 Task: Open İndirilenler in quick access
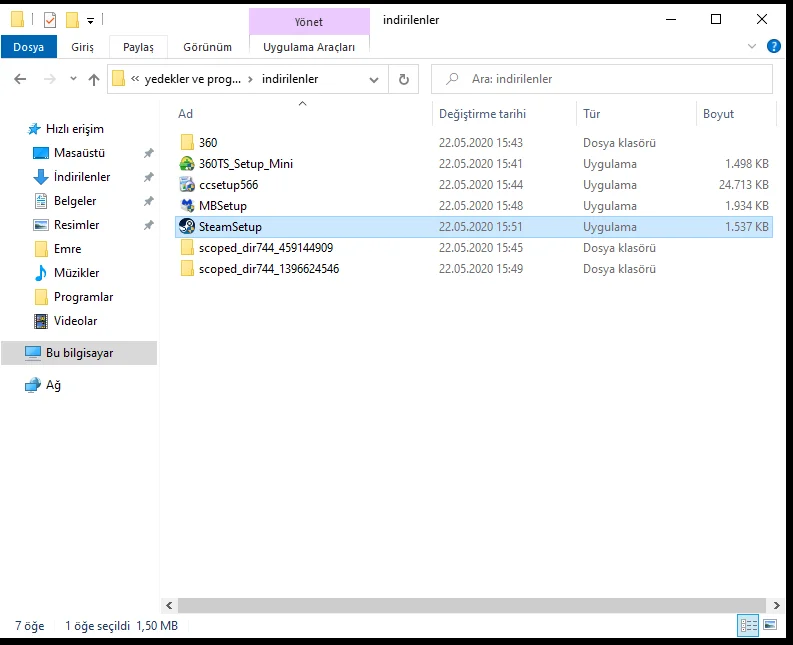[81, 177]
